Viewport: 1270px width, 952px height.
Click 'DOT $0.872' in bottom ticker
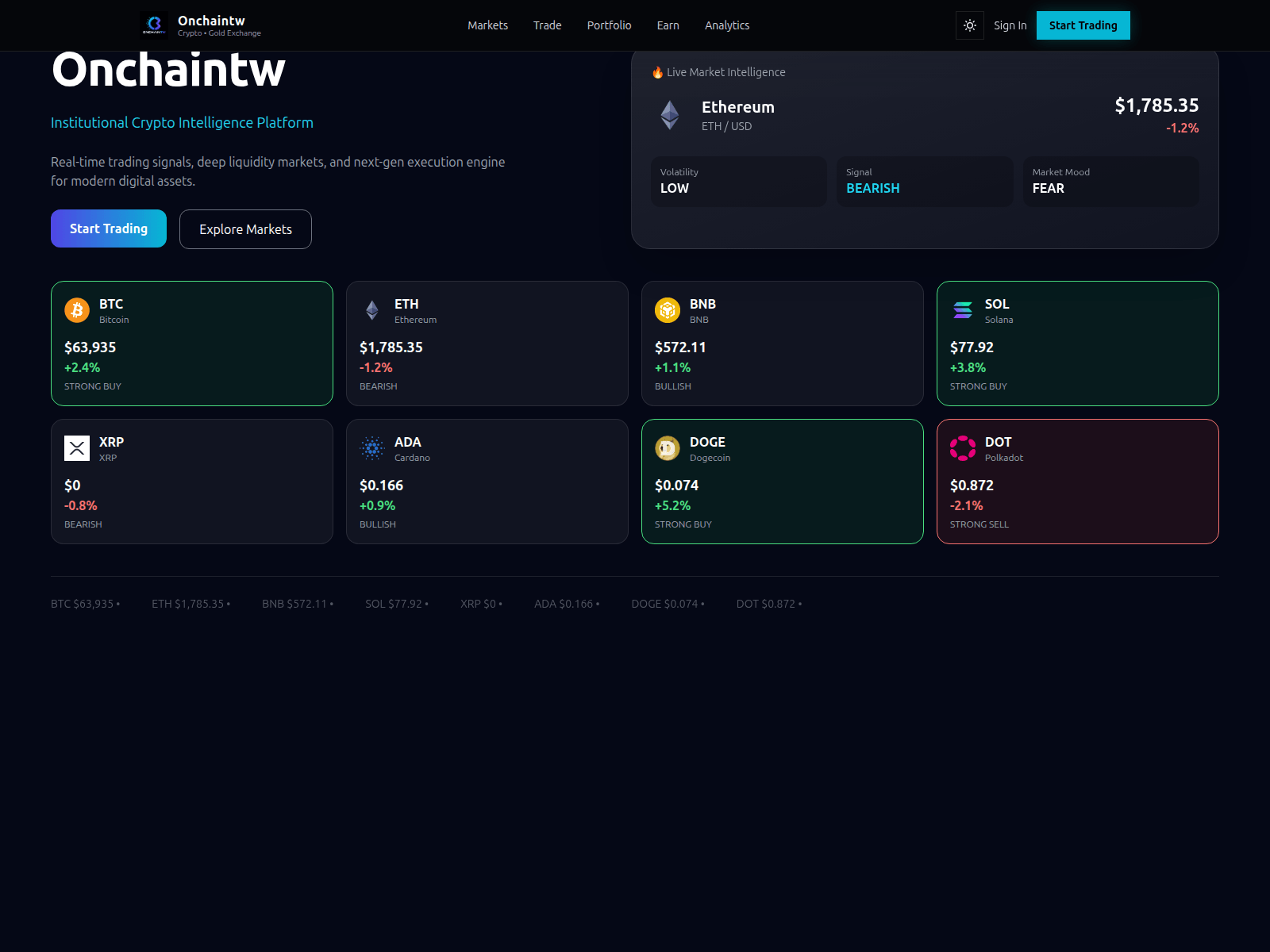pos(766,604)
